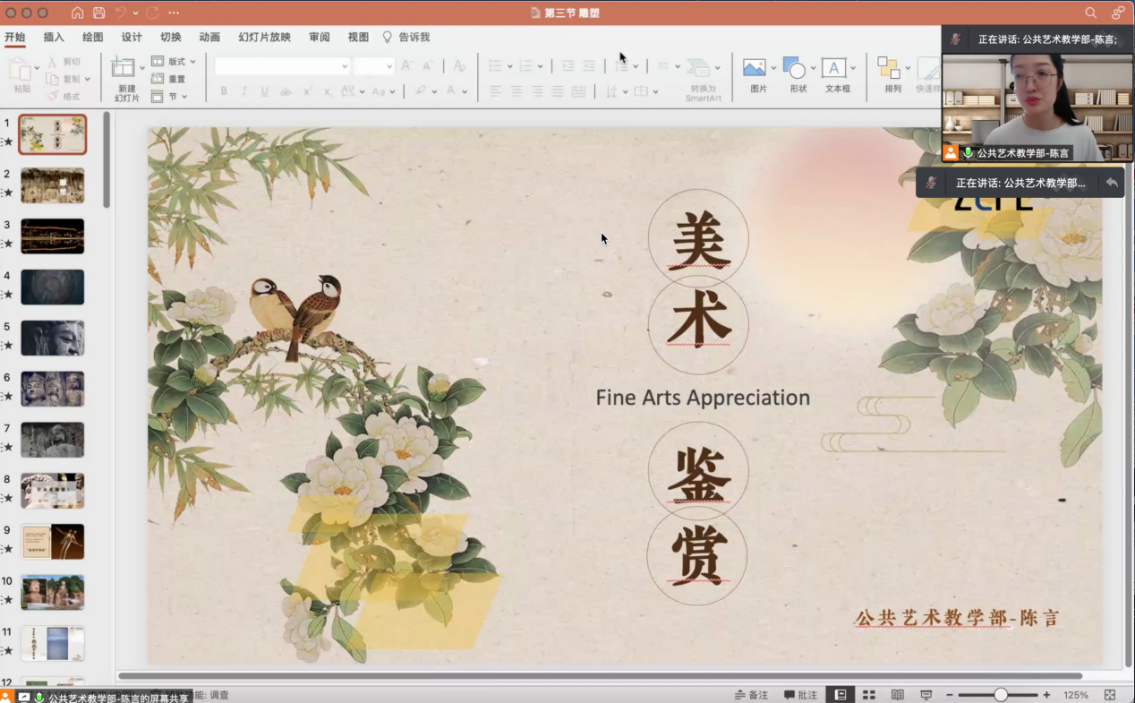Switch to the 幻灯片放映 tab

pyautogui.click(x=264, y=37)
